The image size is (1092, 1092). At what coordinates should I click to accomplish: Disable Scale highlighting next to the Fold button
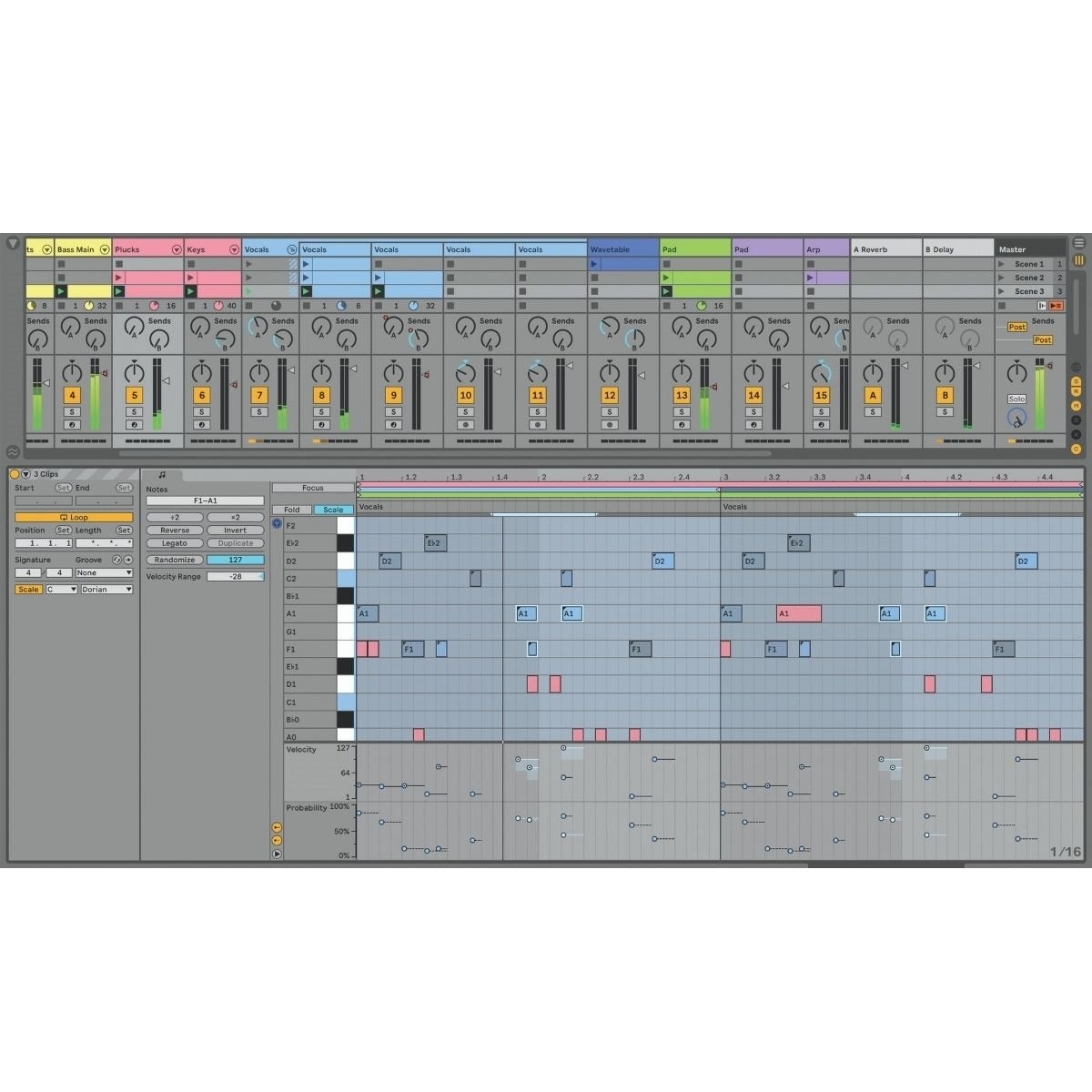pyautogui.click(x=334, y=510)
